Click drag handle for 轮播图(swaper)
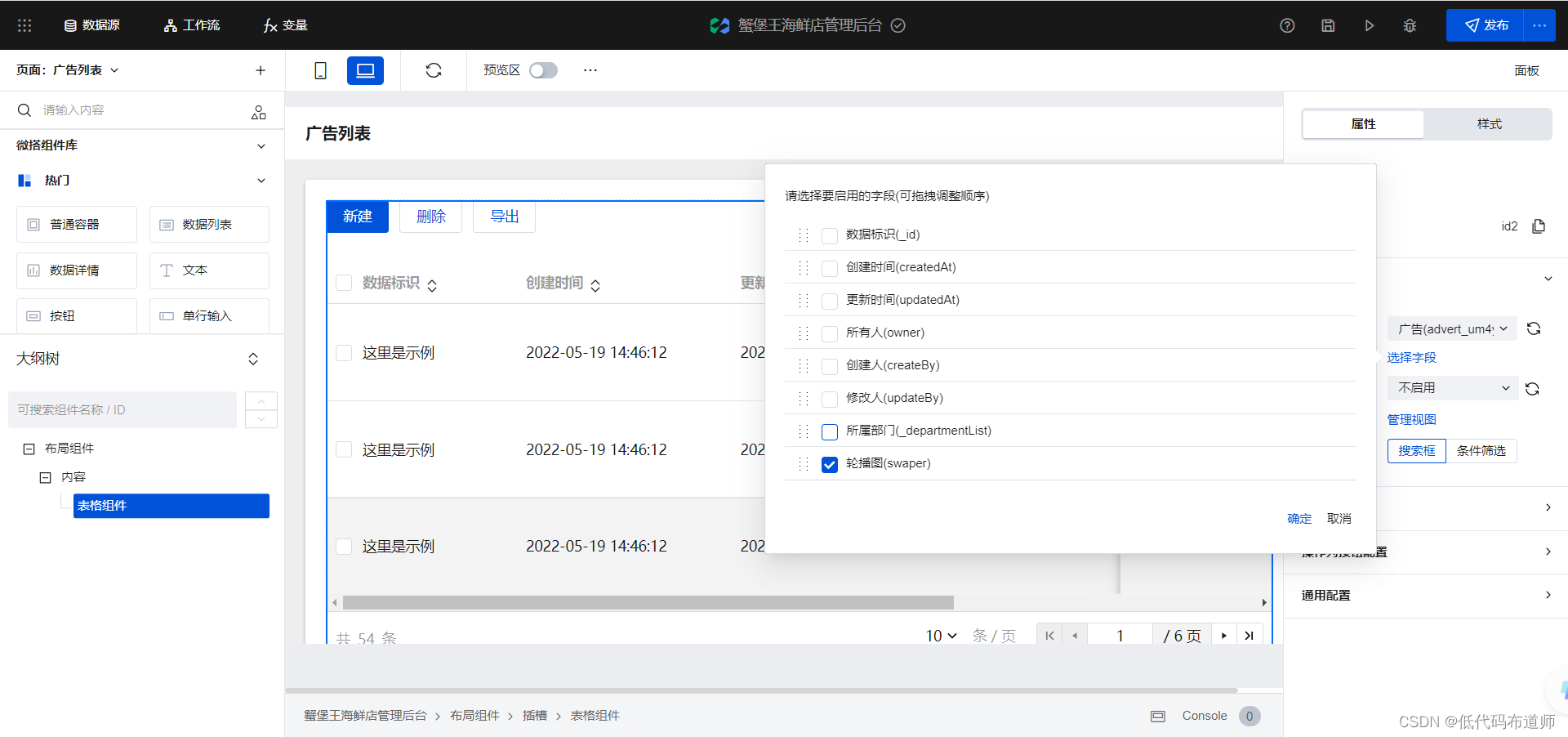The width and height of the screenshot is (1568, 737). [x=804, y=464]
